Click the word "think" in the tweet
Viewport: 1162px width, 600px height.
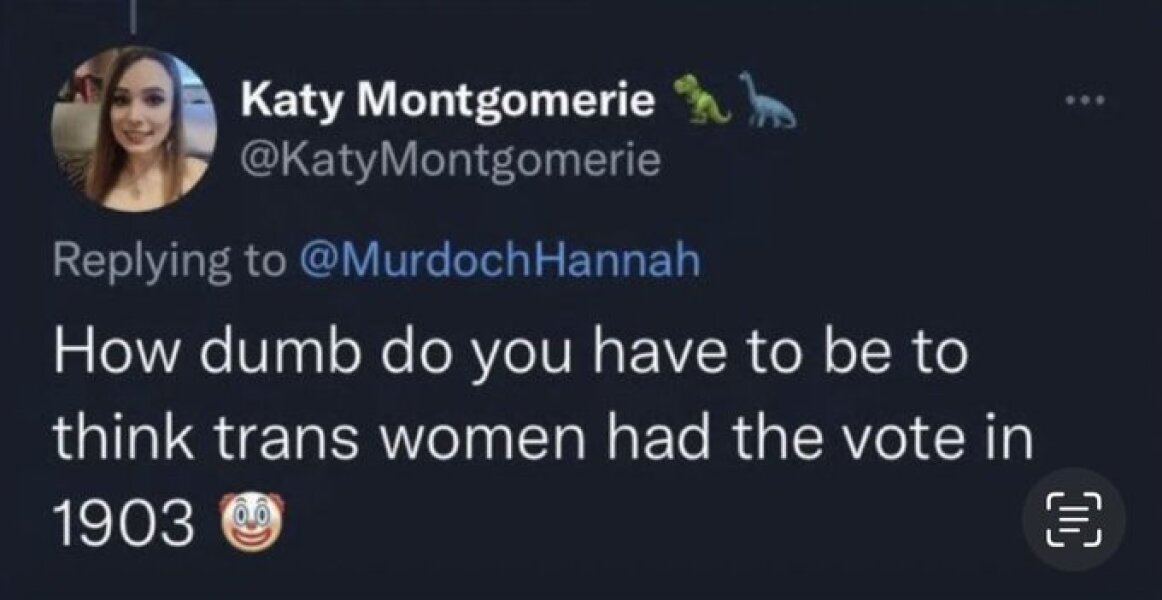pos(123,439)
